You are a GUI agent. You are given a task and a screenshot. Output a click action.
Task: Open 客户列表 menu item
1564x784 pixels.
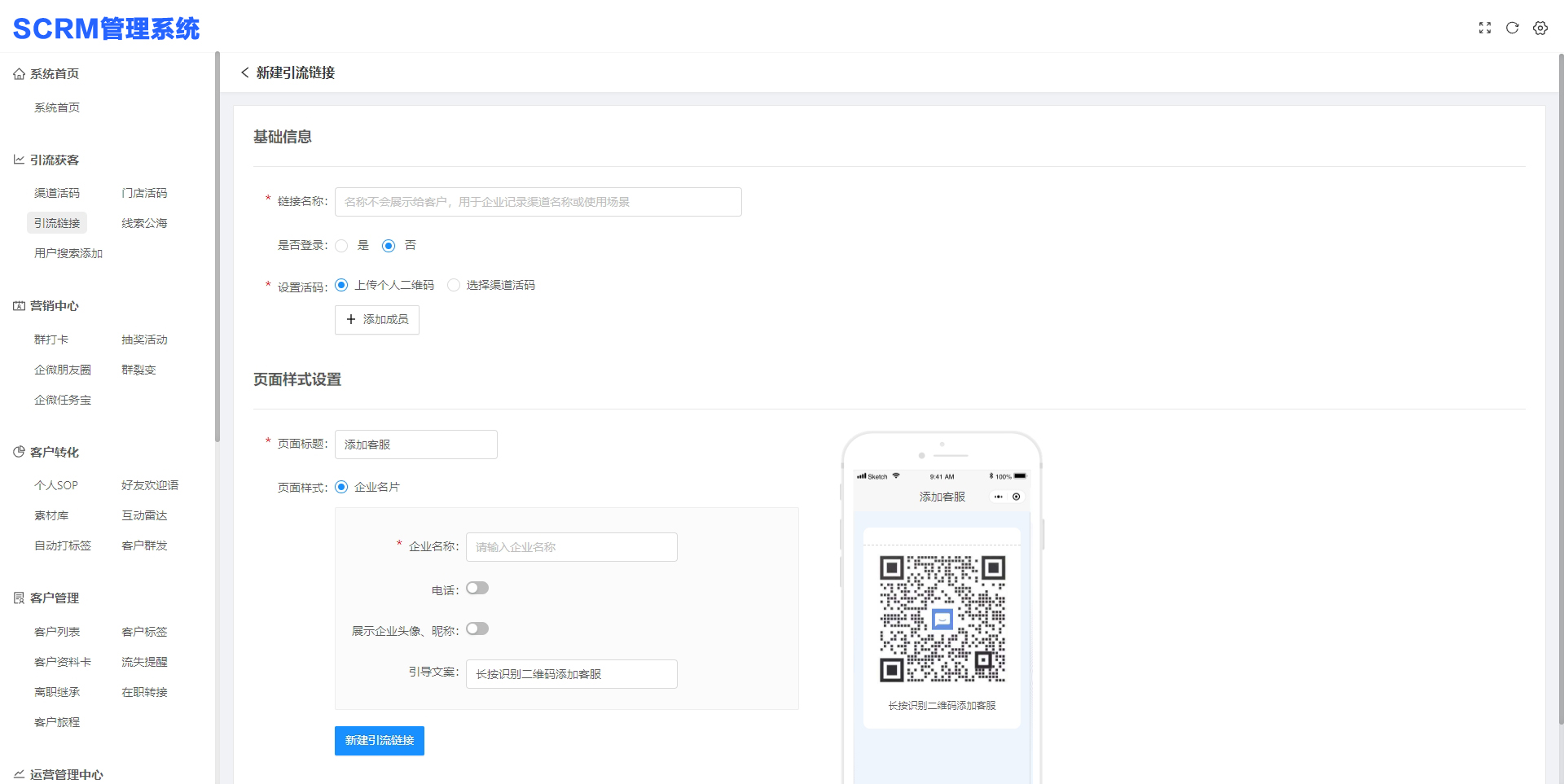pos(57,632)
